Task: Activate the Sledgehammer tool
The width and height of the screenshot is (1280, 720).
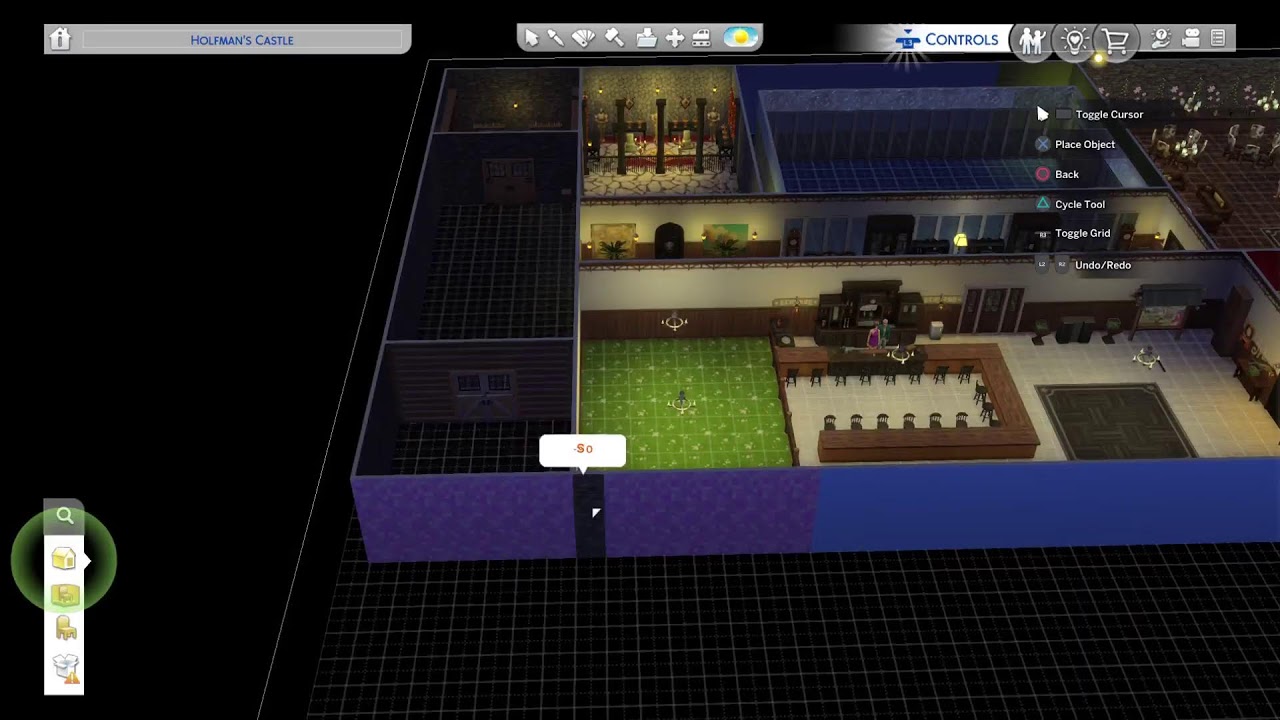Action: [614, 38]
